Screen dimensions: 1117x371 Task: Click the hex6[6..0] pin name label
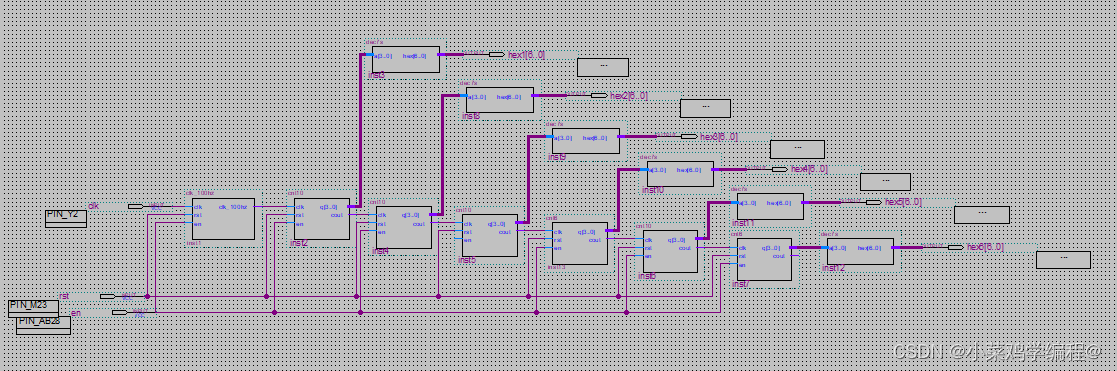tap(985, 247)
